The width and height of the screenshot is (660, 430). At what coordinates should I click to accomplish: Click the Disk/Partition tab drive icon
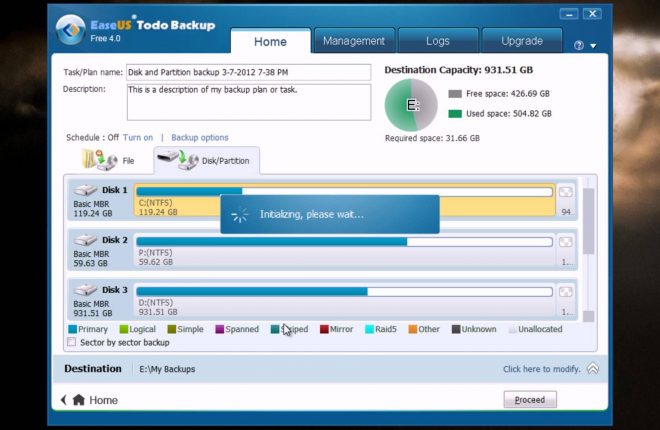178,160
